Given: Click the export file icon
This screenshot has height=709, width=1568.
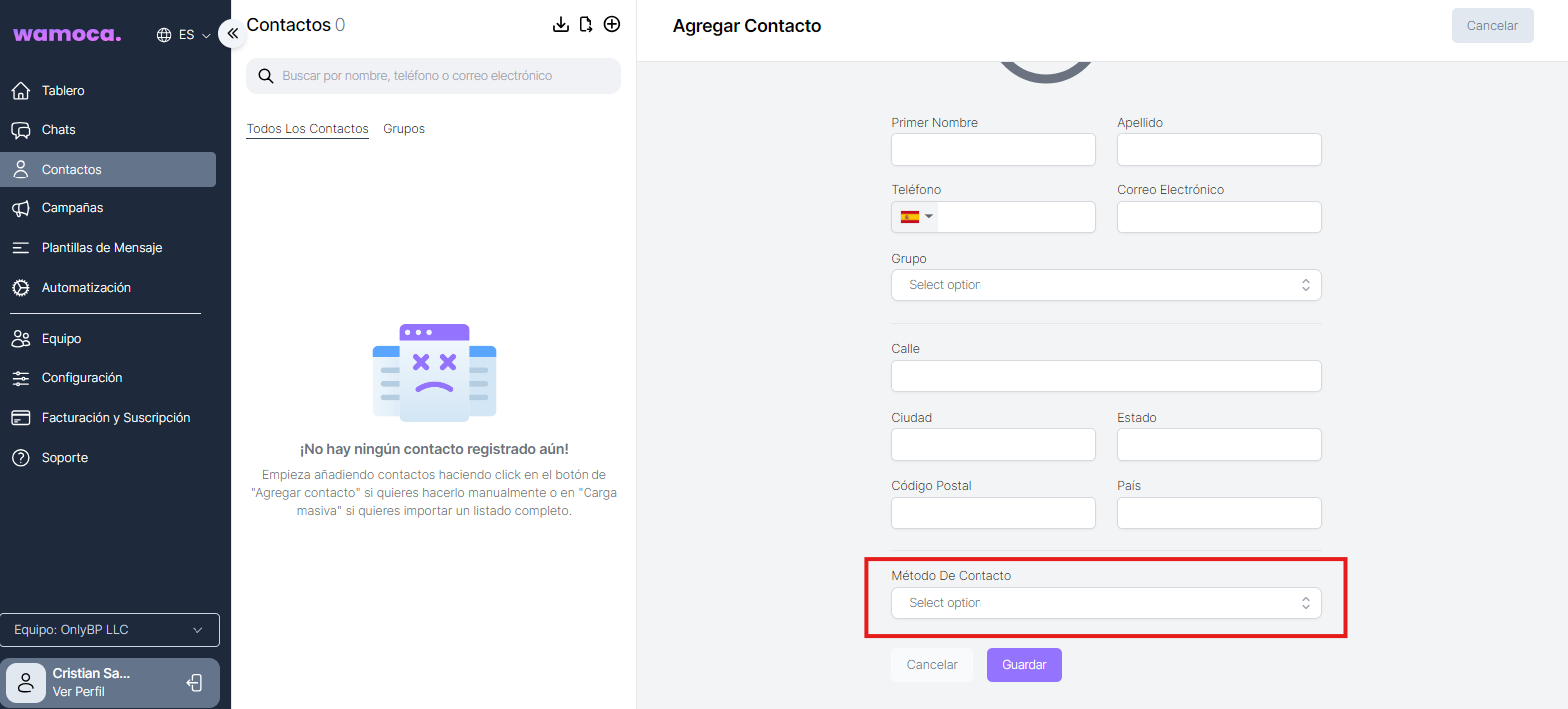Looking at the screenshot, I should click(x=587, y=25).
